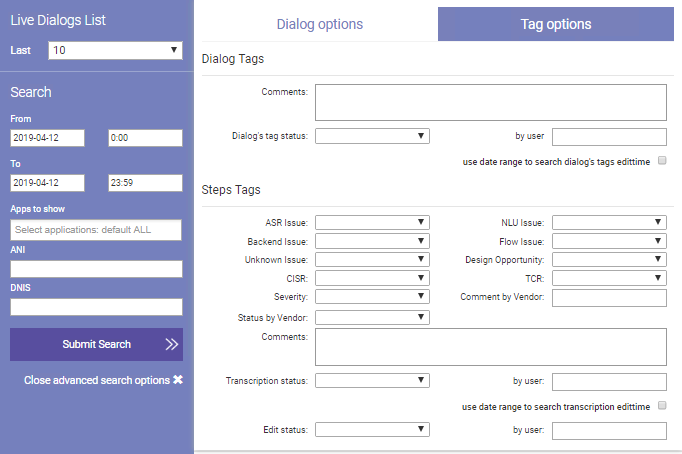Click the Apps to show selector field
This screenshot has width=682, height=454.
pos(96,231)
